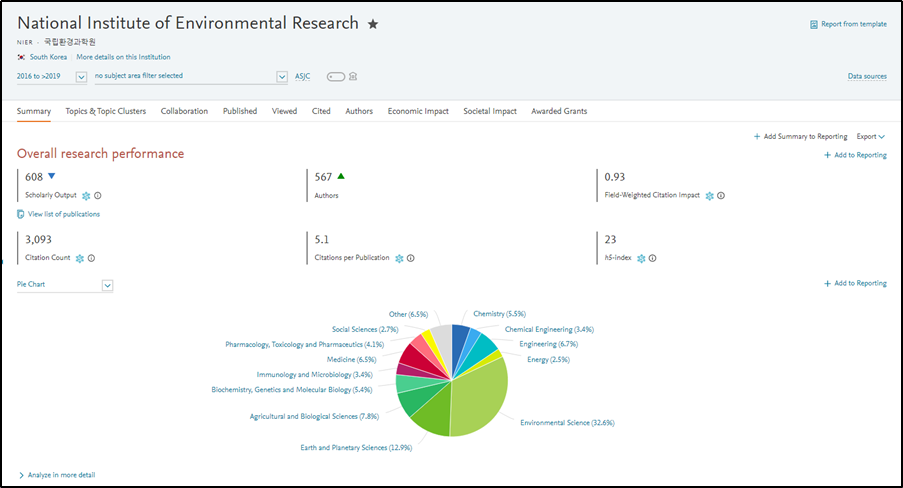Click the green up triangle beside 567

tap(341, 176)
